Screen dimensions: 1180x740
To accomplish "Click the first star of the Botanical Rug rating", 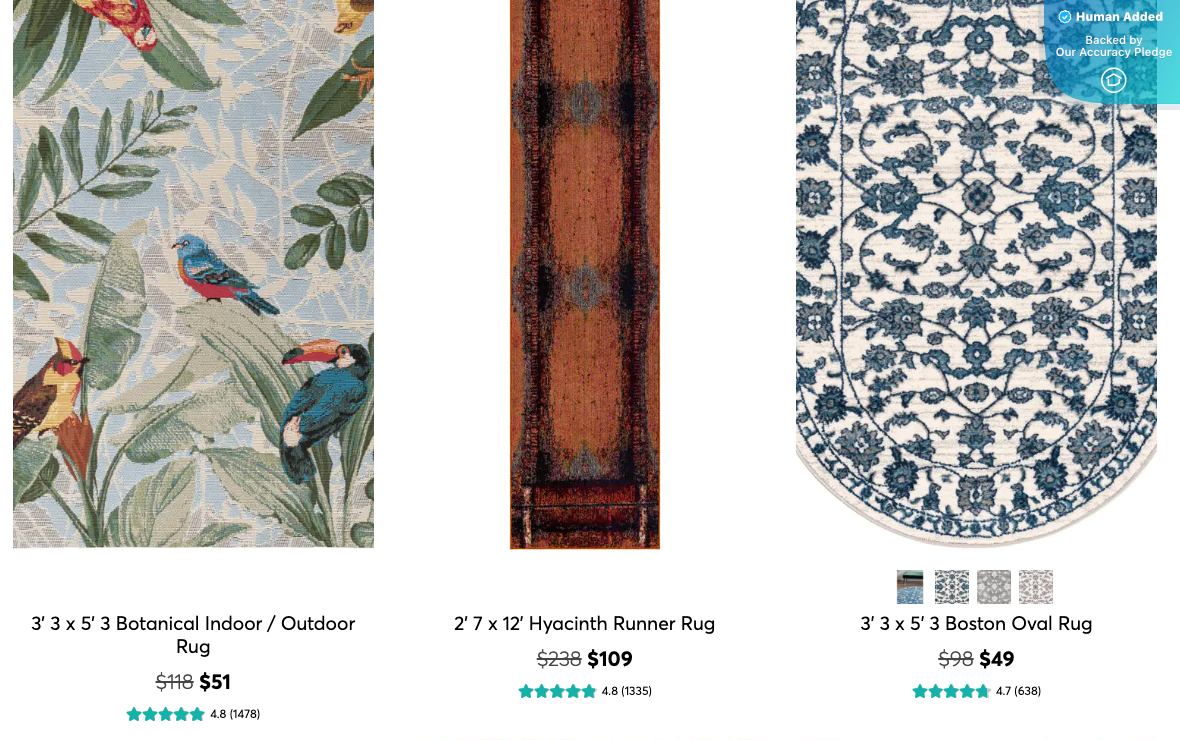I will tap(134, 714).
